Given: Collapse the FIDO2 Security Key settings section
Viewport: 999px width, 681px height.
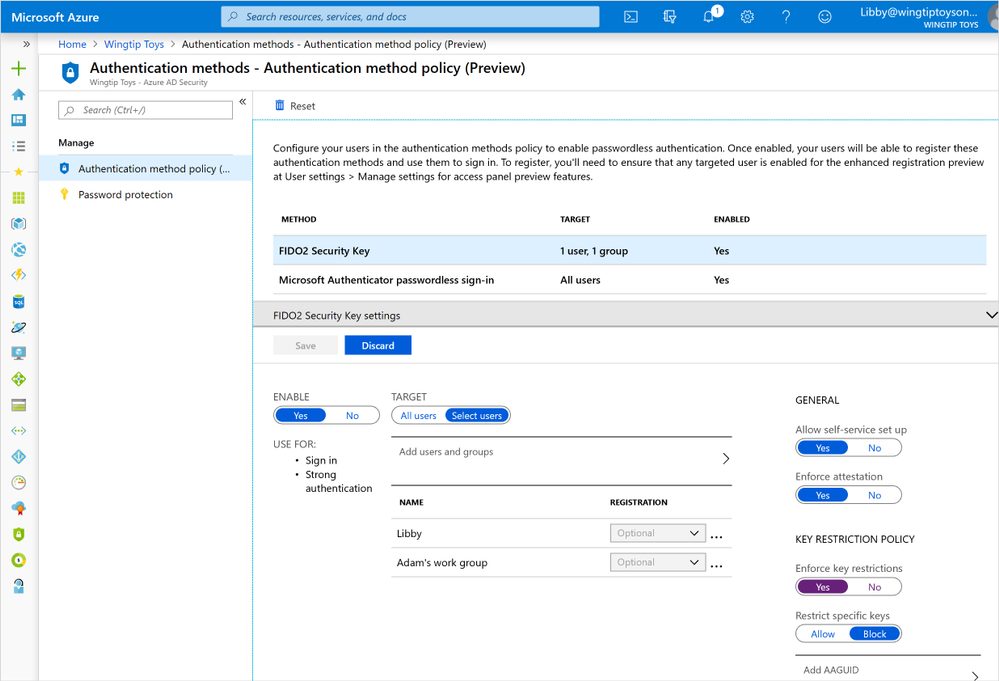Looking at the screenshot, I should (989, 313).
